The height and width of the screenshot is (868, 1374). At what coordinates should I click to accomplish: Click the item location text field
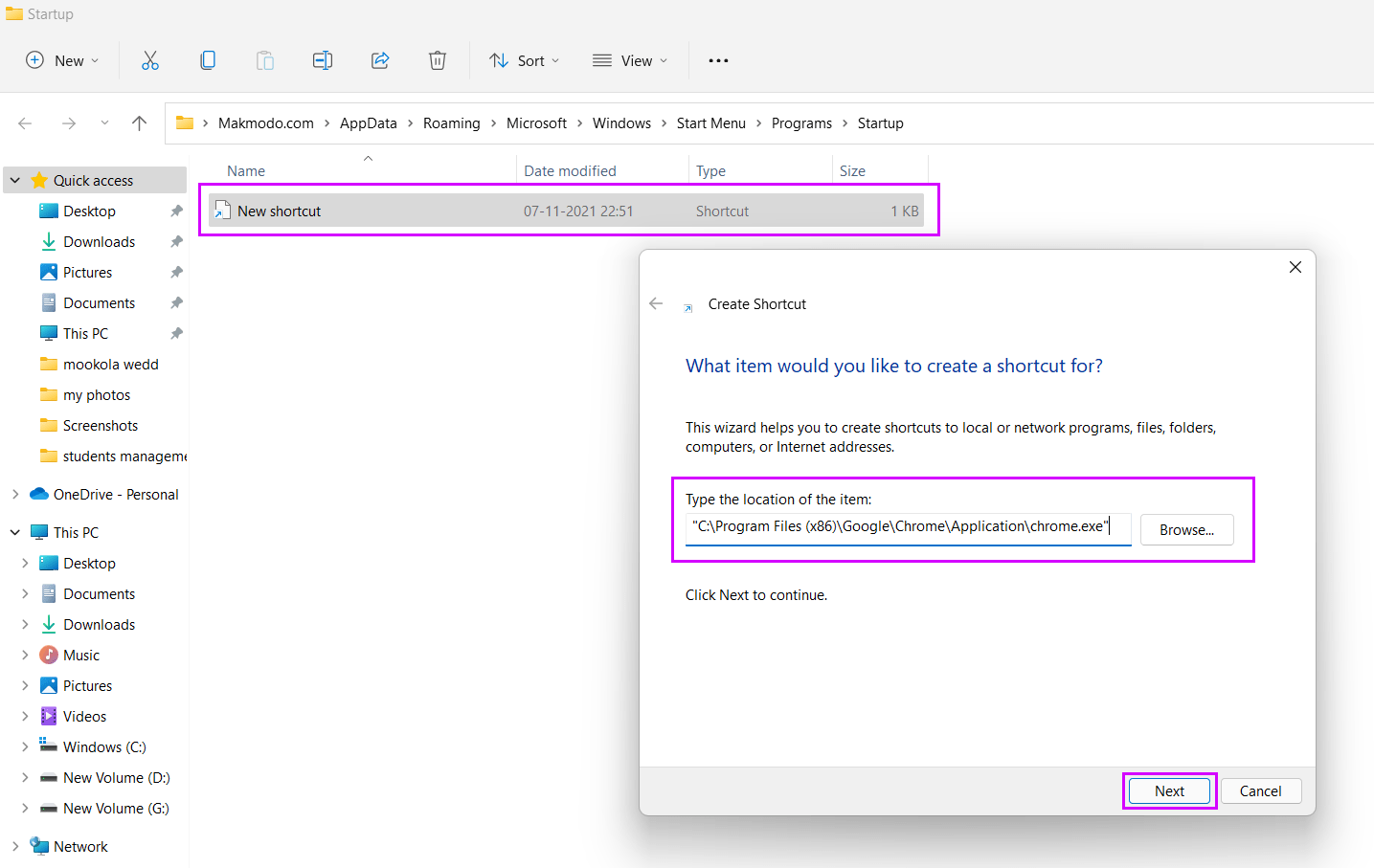click(x=907, y=527)
